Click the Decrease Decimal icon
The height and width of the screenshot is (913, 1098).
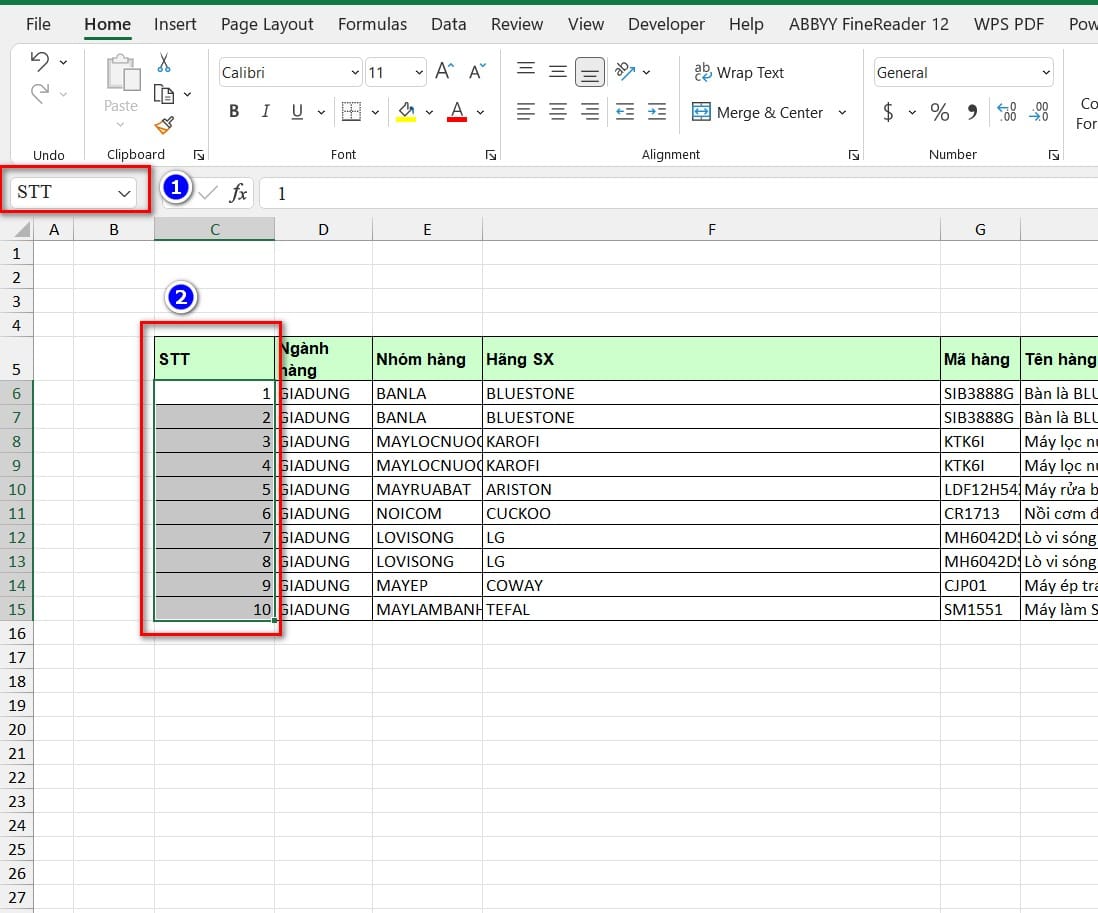tap(1039, 111)
